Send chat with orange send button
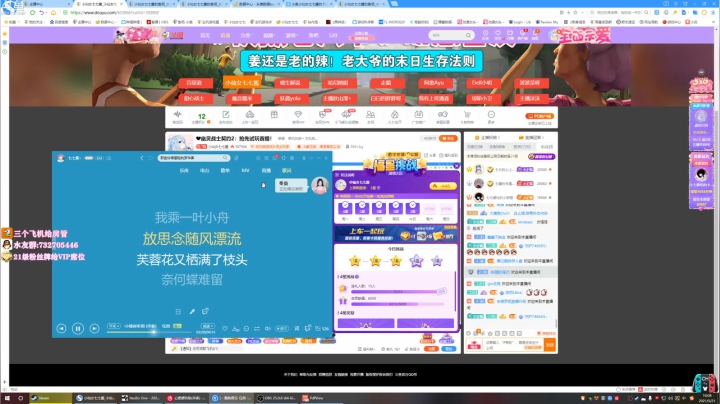This screenshot has width=720, height=404. point(550,344)
